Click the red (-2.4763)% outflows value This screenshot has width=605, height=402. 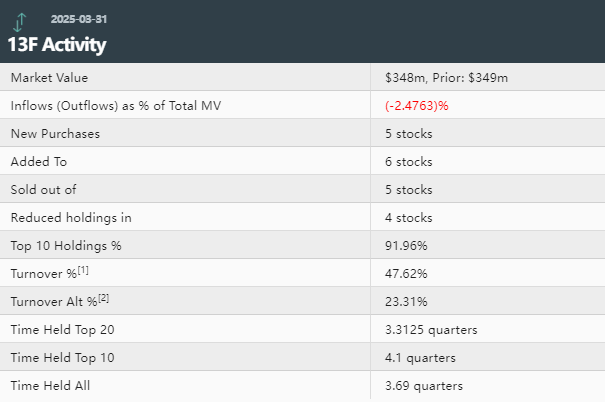(416, 105)
